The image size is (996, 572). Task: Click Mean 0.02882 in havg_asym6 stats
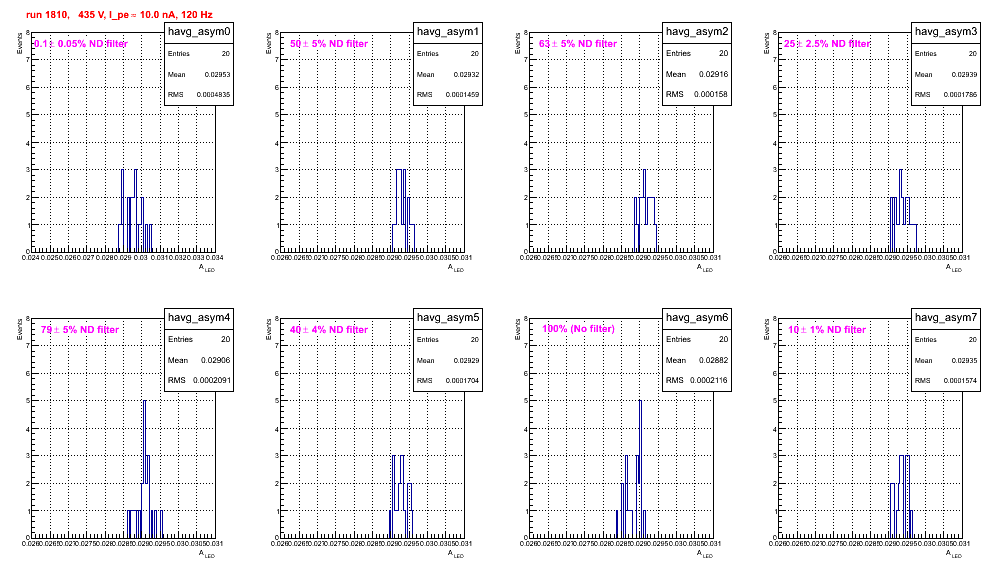point(697,360)
